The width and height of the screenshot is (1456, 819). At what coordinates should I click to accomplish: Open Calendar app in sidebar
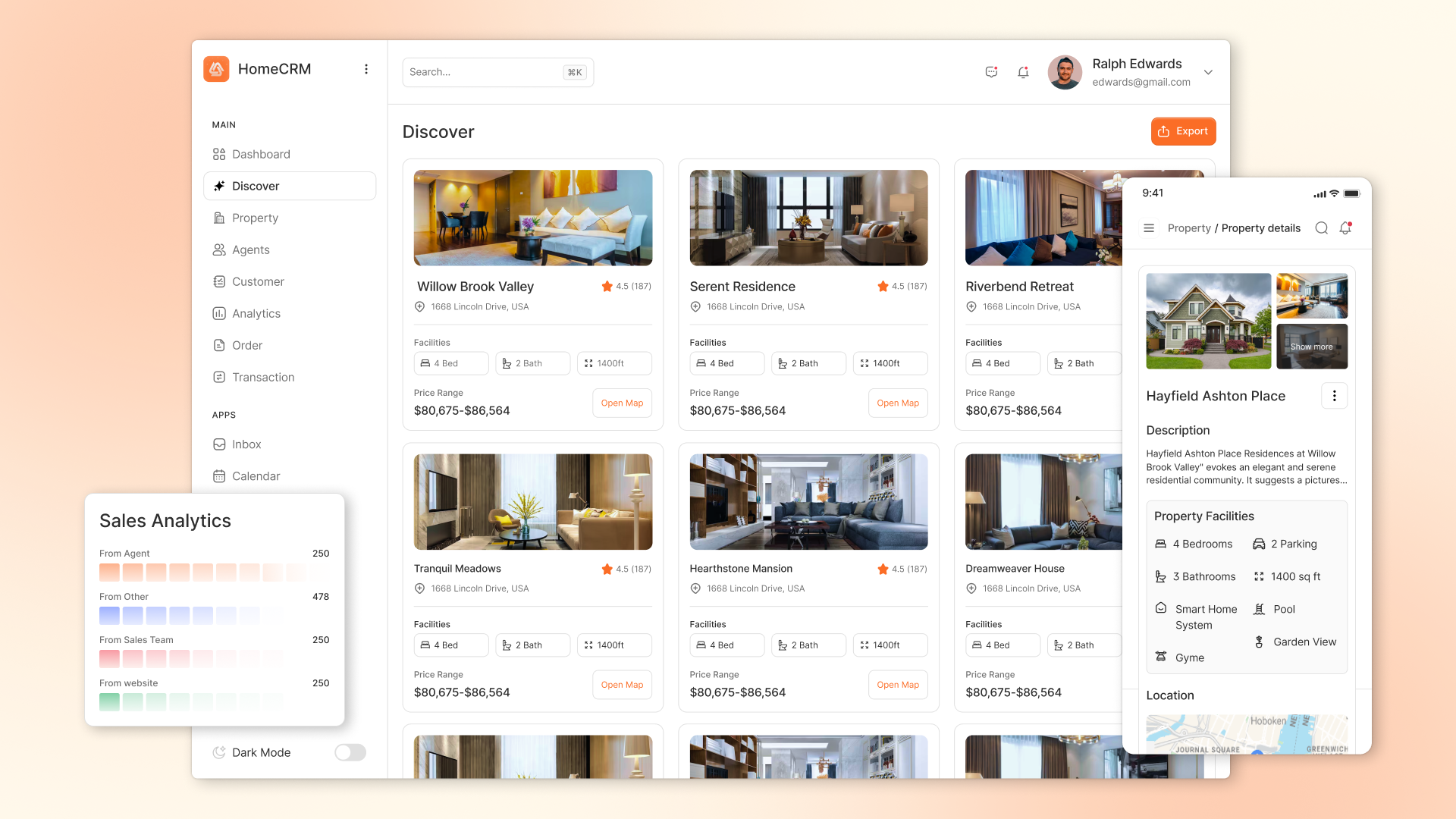[290, 476]
